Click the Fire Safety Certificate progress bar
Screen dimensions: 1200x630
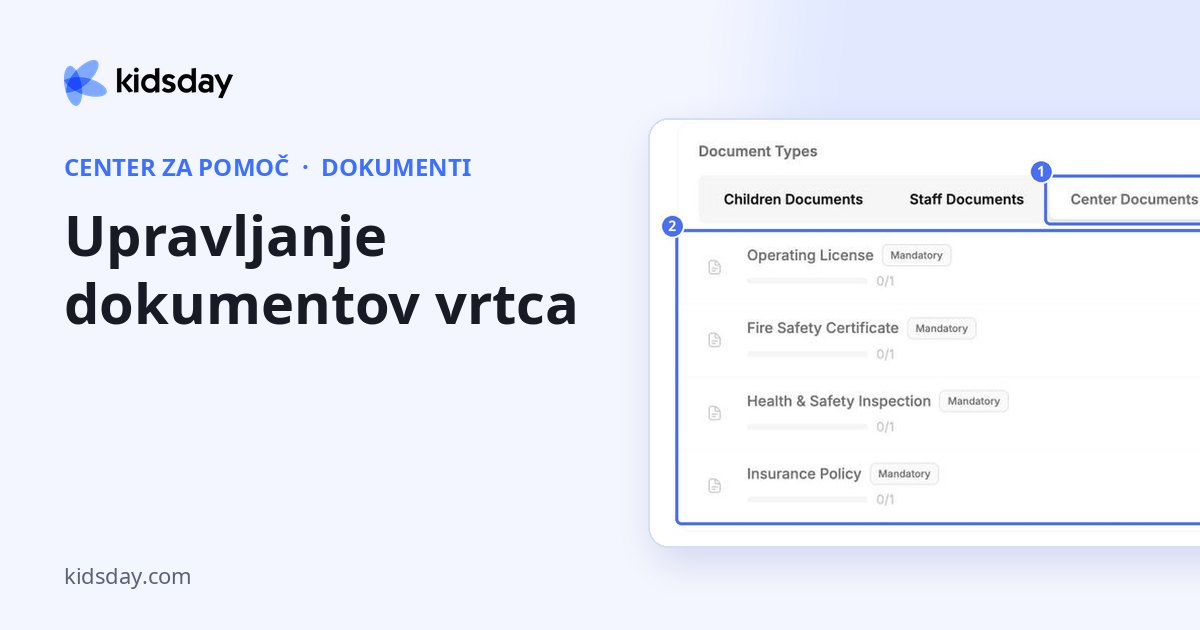(807, 354)
